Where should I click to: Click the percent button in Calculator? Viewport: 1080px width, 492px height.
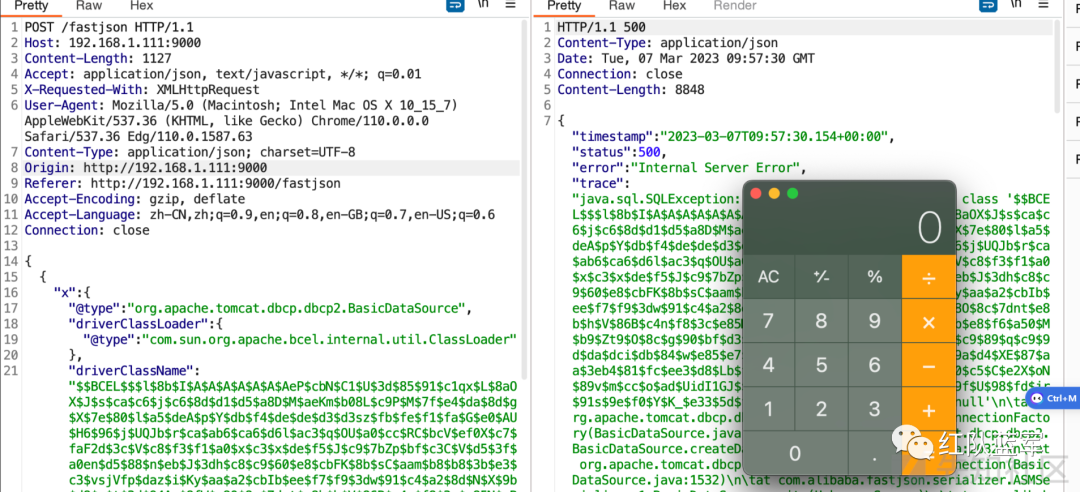click(x=875, y=277)
